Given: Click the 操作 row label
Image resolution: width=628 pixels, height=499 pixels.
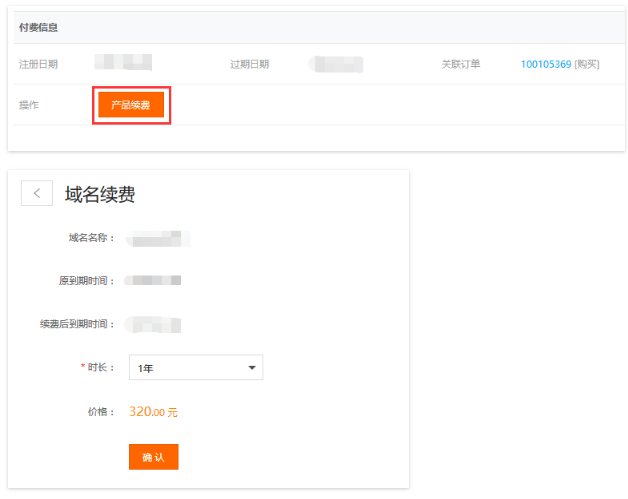Looking at the screenshot, I should pos(29,105).
